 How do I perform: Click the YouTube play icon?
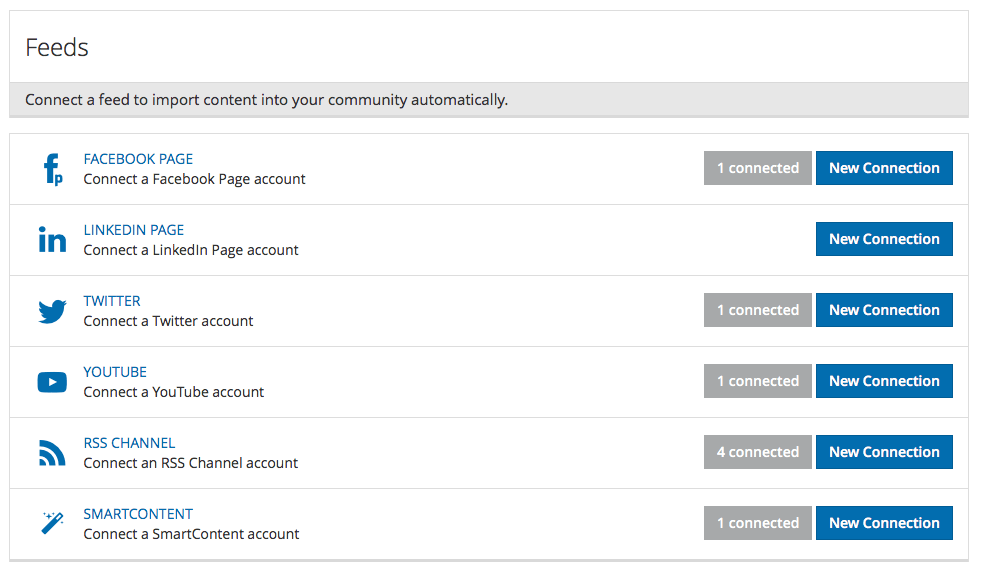[x=52, y=382]
